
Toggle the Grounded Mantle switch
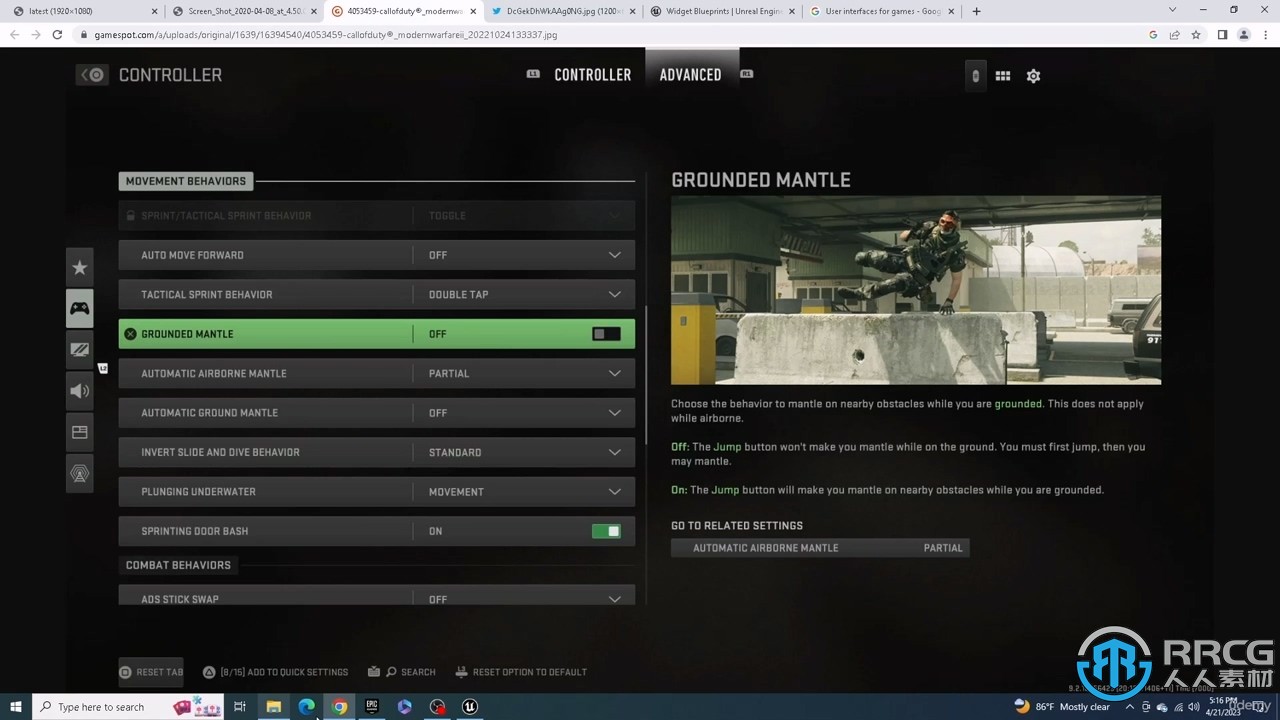point(606,334)
